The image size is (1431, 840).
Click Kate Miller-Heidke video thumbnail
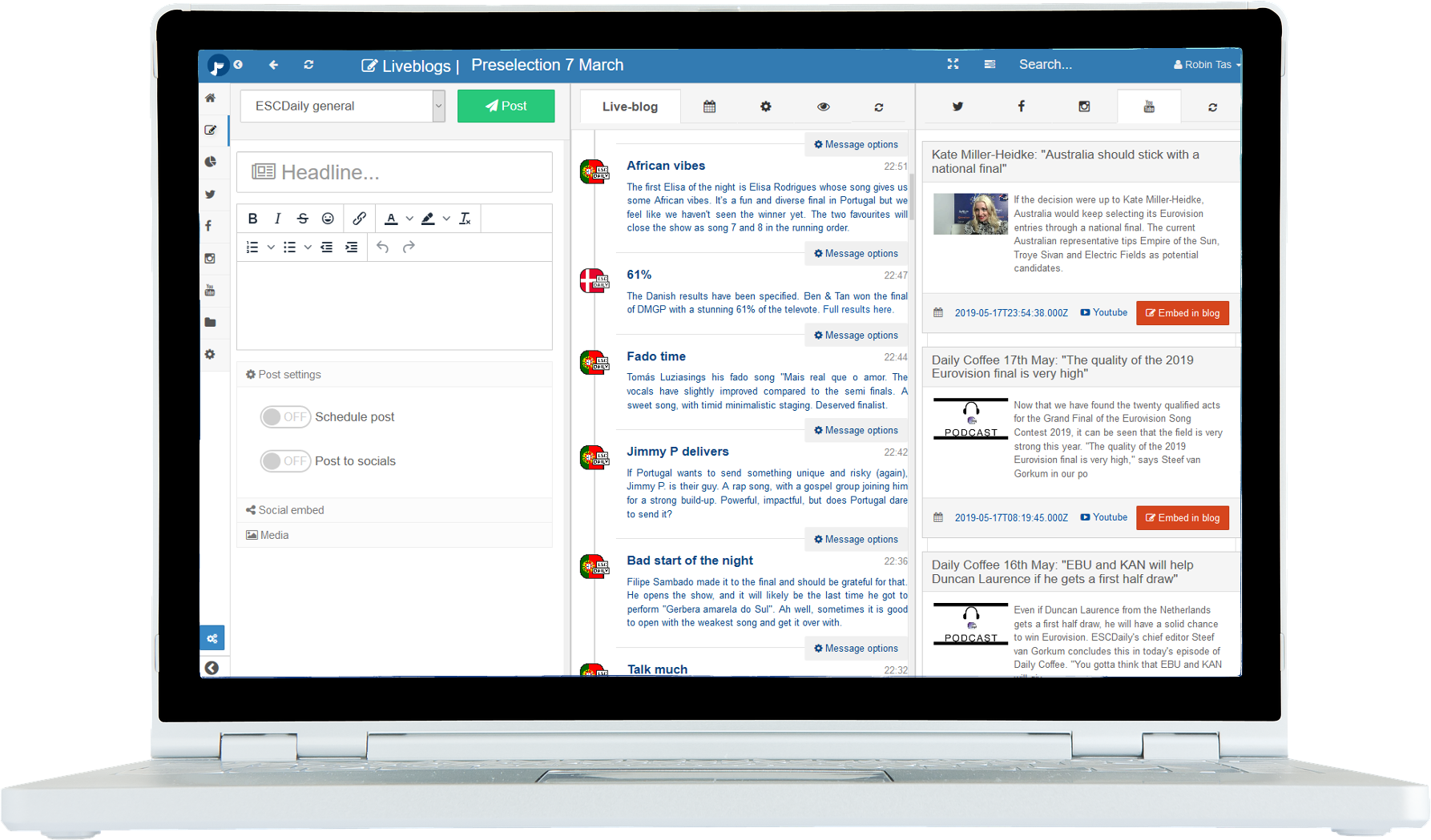coord(970,214)
